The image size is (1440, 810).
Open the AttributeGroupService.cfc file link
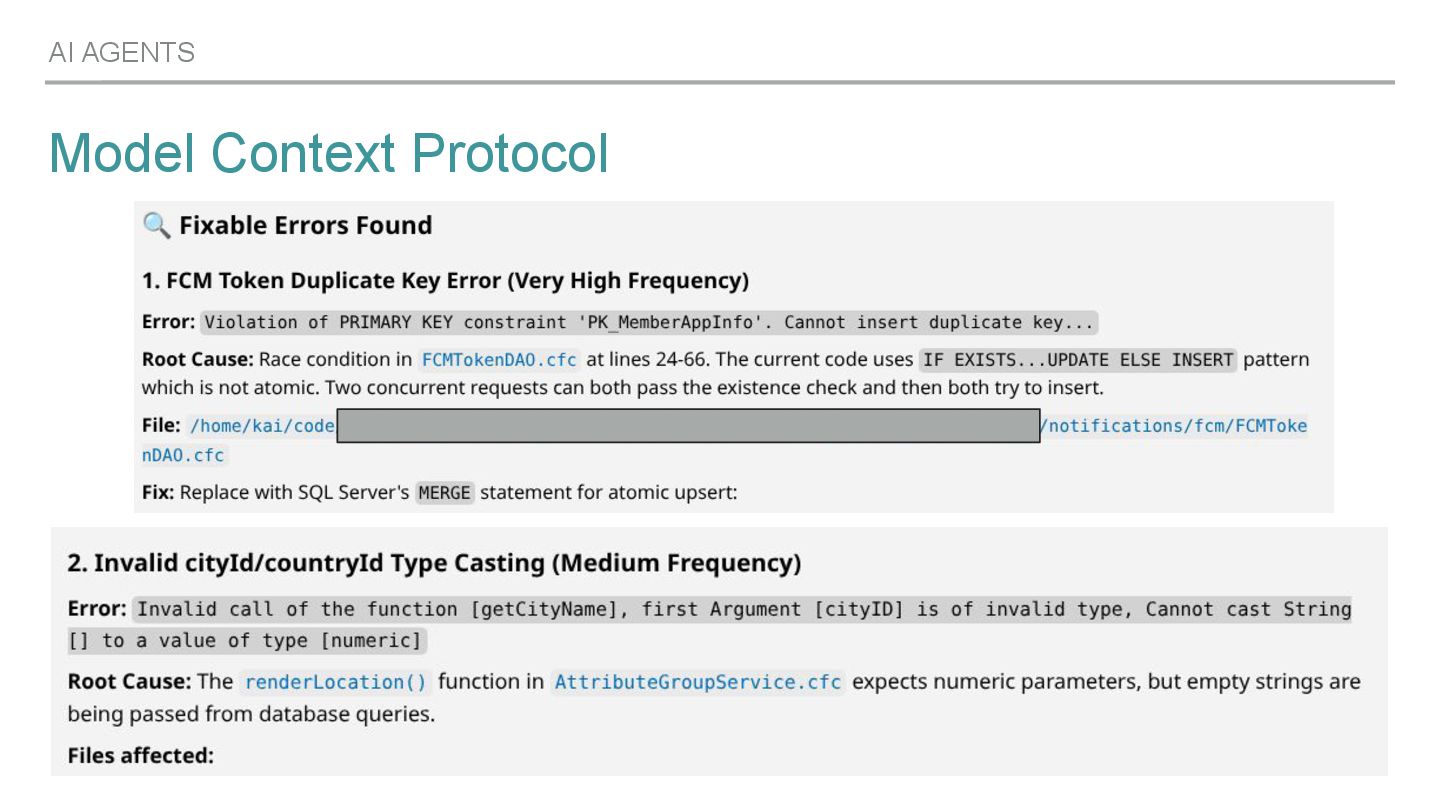pos(698,682)
